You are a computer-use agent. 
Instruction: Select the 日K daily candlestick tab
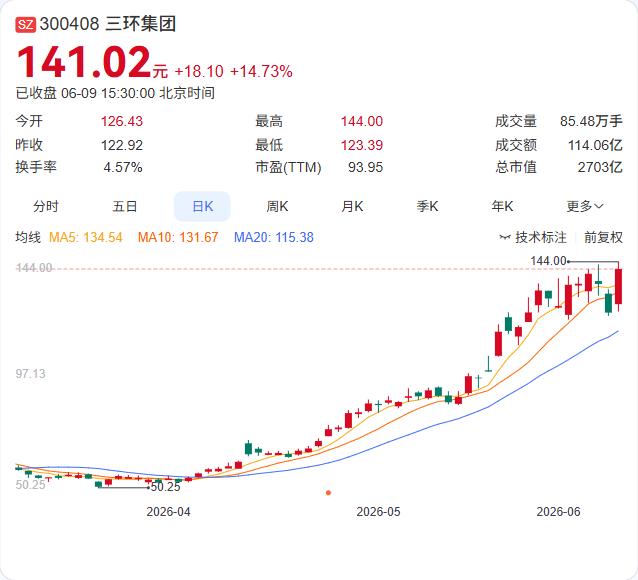coord(202,206)
